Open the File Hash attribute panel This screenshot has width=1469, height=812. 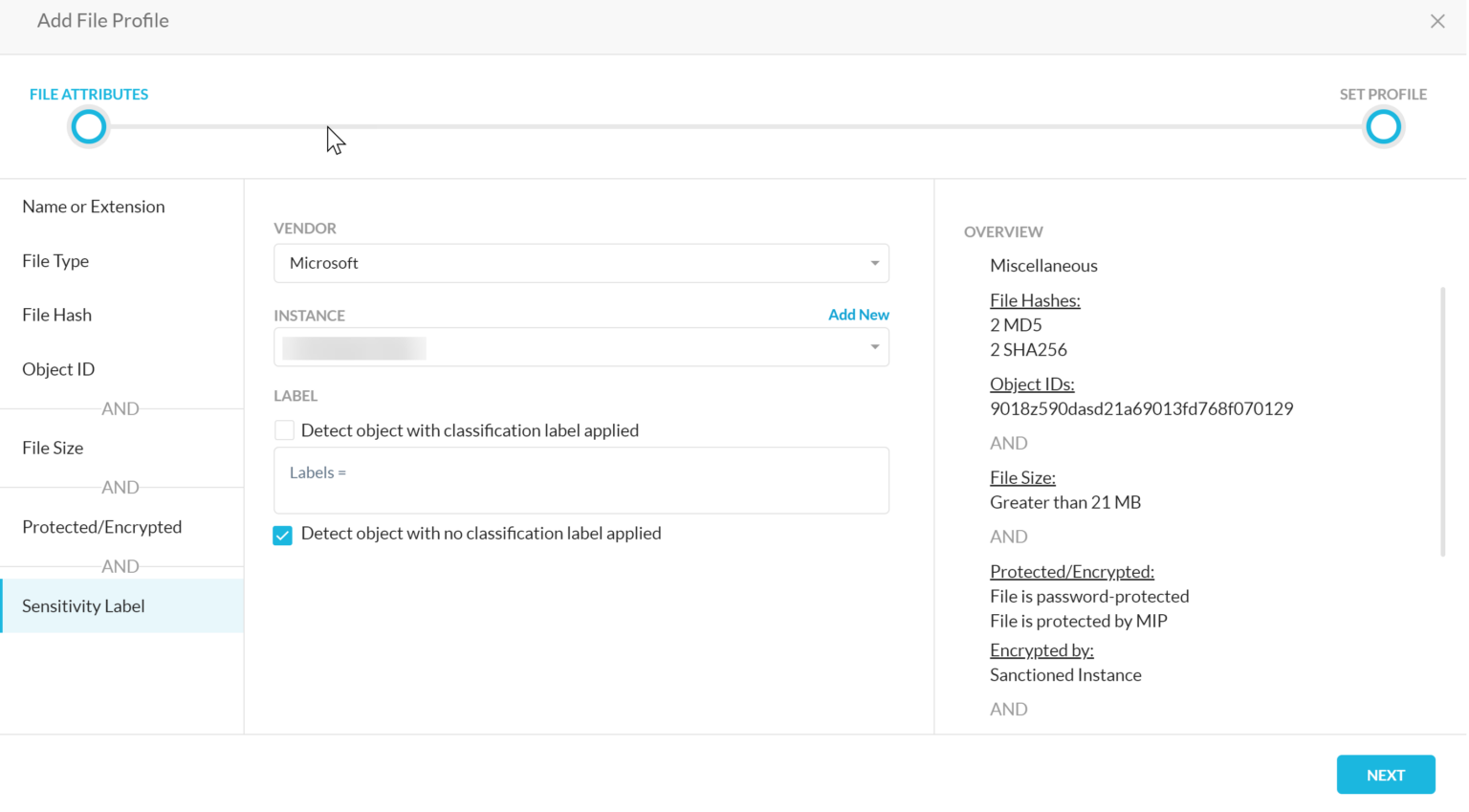56,315
